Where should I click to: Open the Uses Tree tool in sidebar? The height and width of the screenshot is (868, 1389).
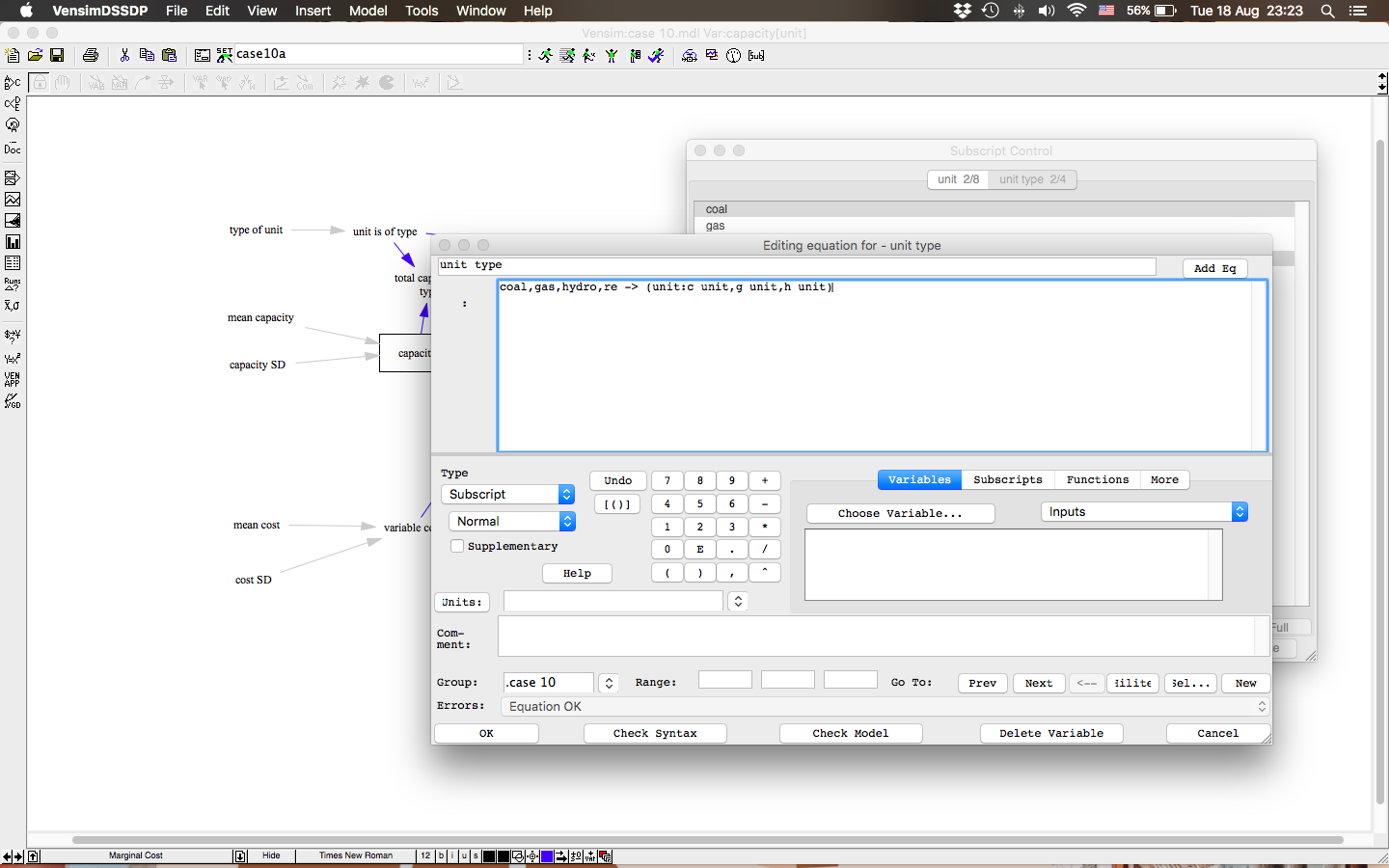[x=13, y=104]
